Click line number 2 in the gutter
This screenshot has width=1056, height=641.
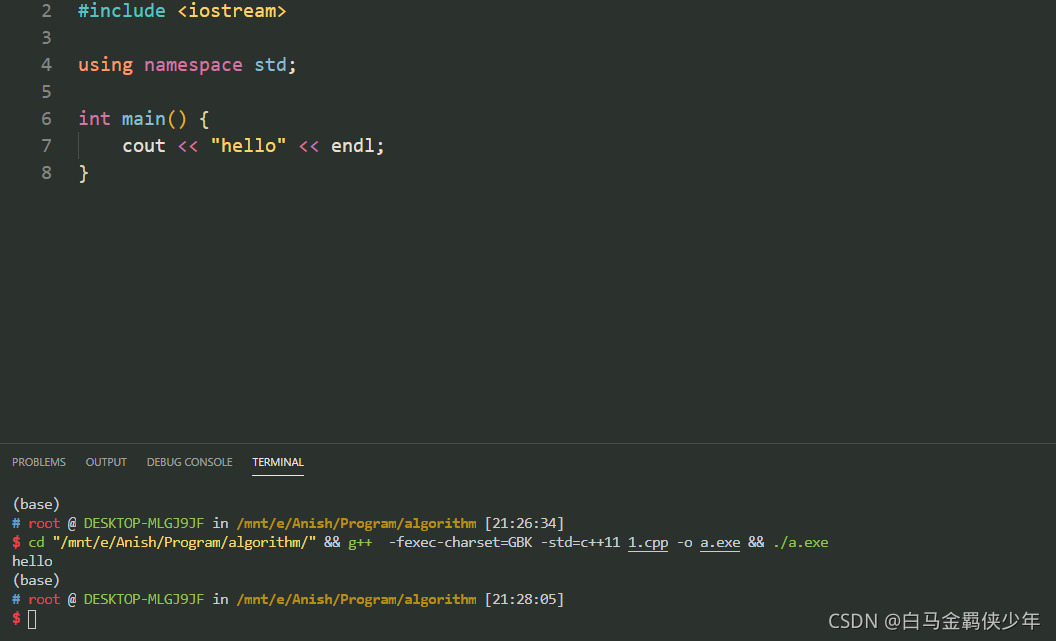click(46, 11)
